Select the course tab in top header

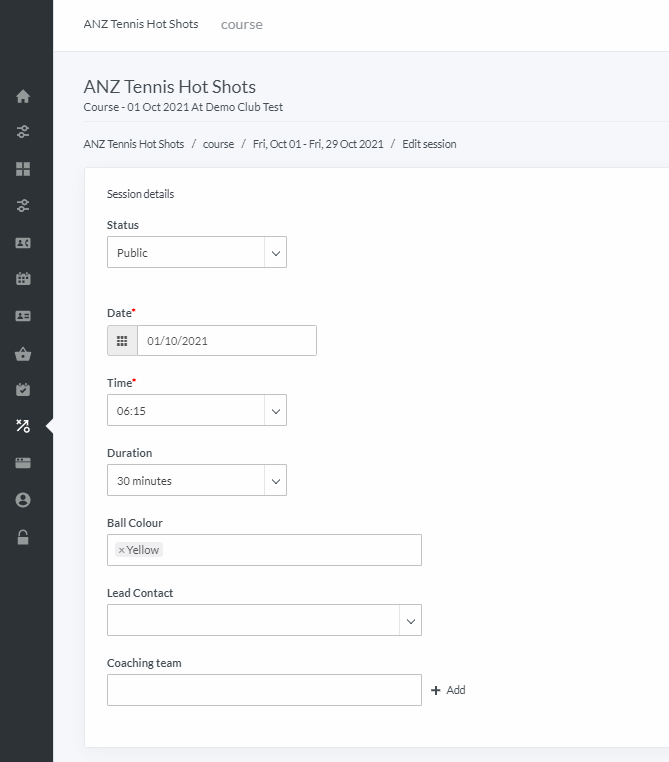coord(241,24)
